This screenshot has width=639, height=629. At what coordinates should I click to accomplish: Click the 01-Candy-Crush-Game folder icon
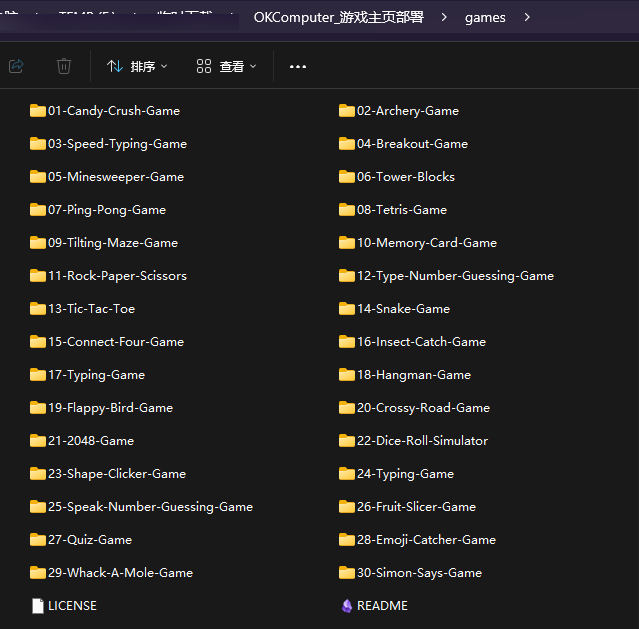tap(38, 111)
